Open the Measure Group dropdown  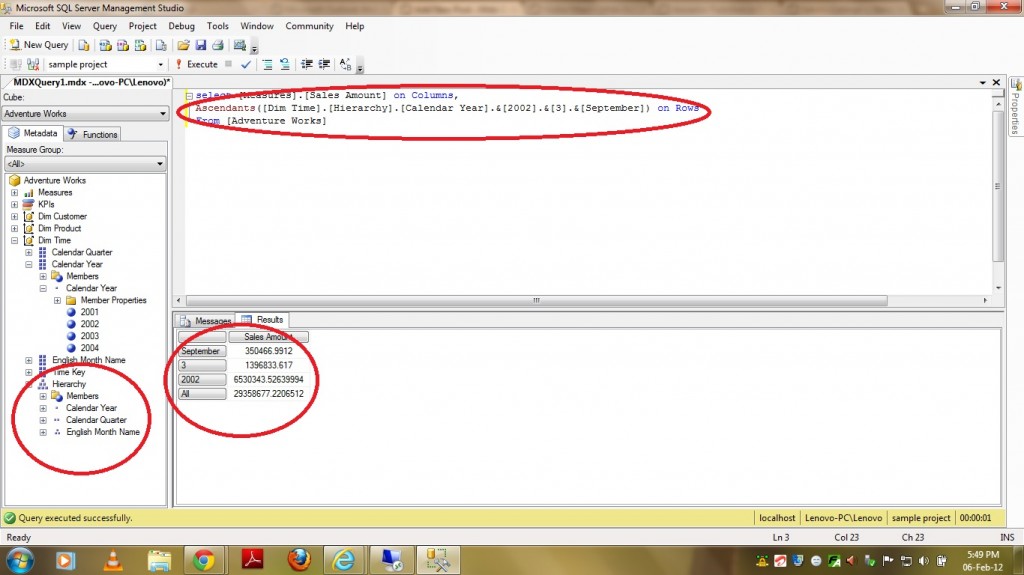pos(85,164)
